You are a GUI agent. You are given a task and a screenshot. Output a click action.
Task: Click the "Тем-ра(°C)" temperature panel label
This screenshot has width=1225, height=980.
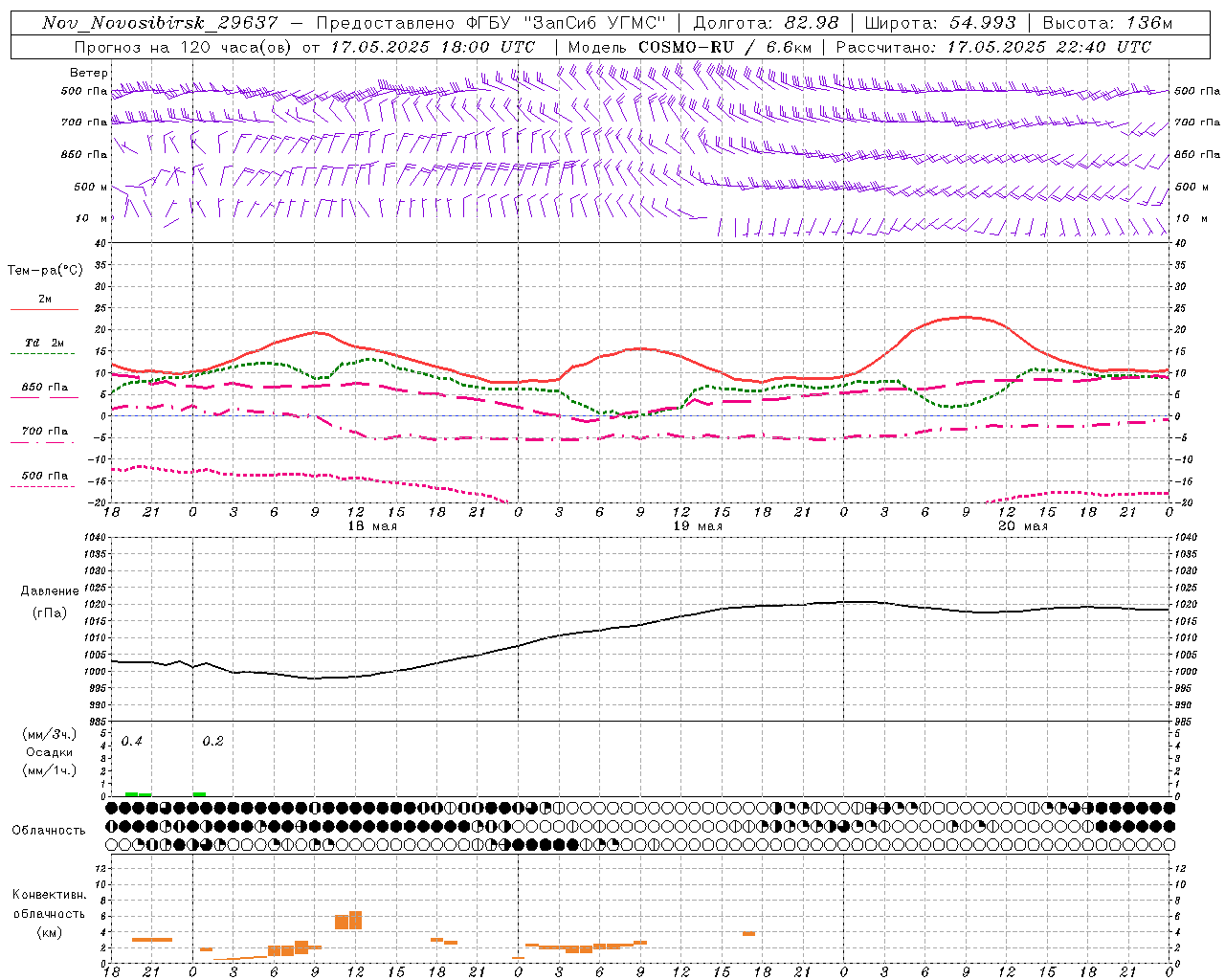tap(45, 271)
